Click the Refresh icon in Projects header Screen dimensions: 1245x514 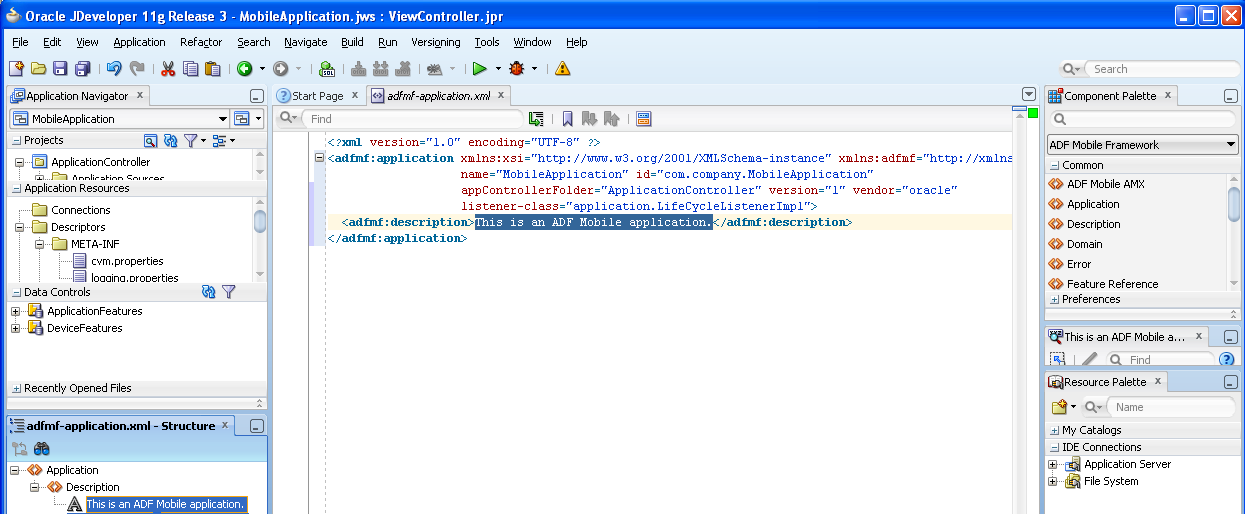click(x=170, y=141)
